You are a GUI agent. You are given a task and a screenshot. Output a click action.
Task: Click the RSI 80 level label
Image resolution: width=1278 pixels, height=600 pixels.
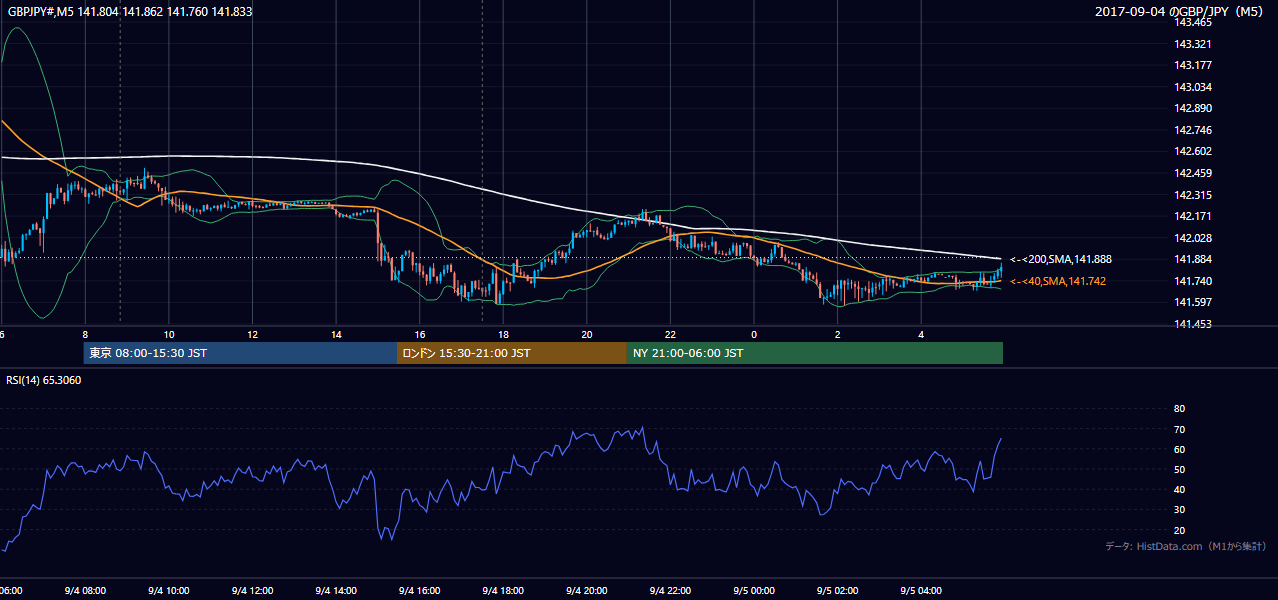pyautogui.click(x=1179, y=409)
